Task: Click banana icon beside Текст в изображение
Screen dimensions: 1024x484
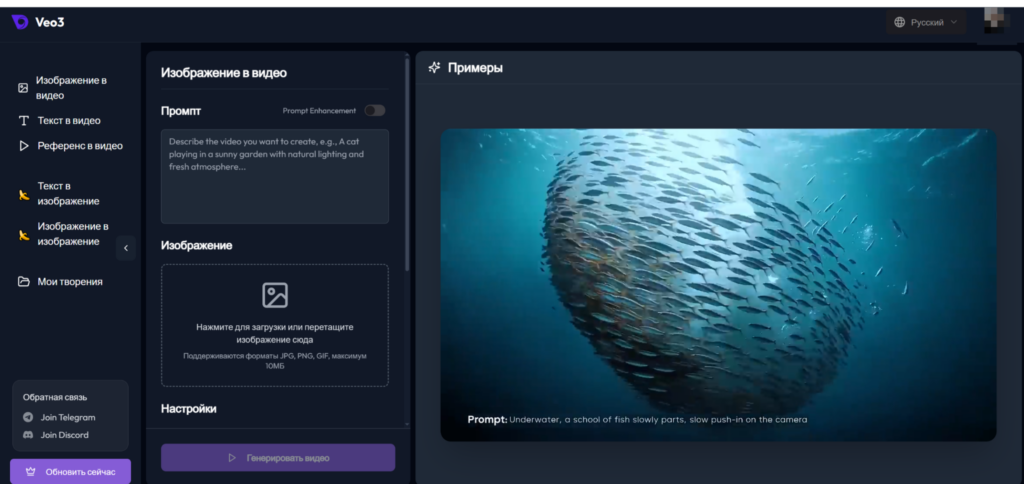Action: coord(24,194)
